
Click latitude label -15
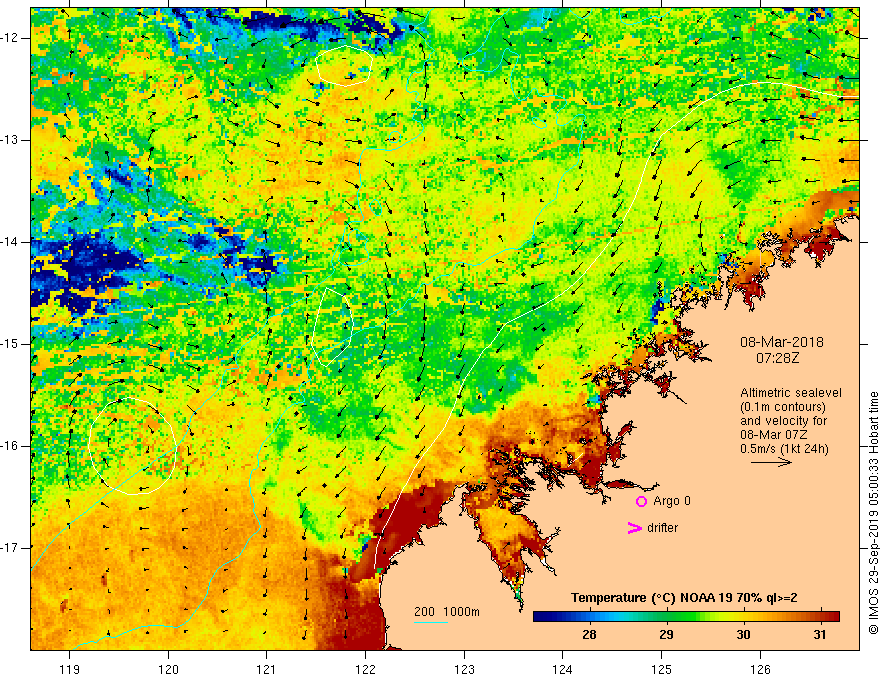10,344
